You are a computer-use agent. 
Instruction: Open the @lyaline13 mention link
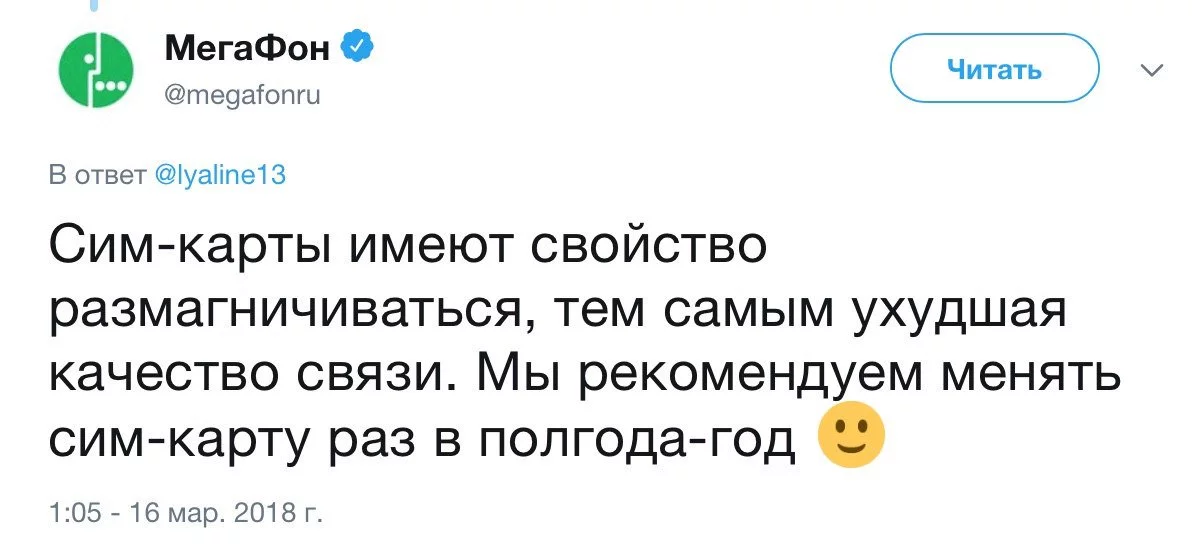point(222,175)
